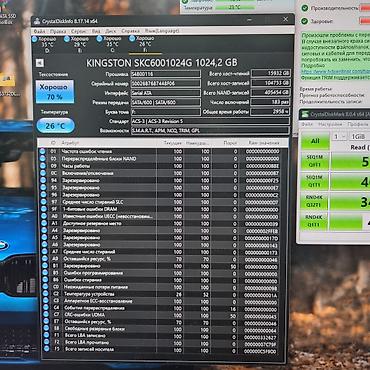
Task: Click status circle of attribute F5 row
Action: coord(46,349)
